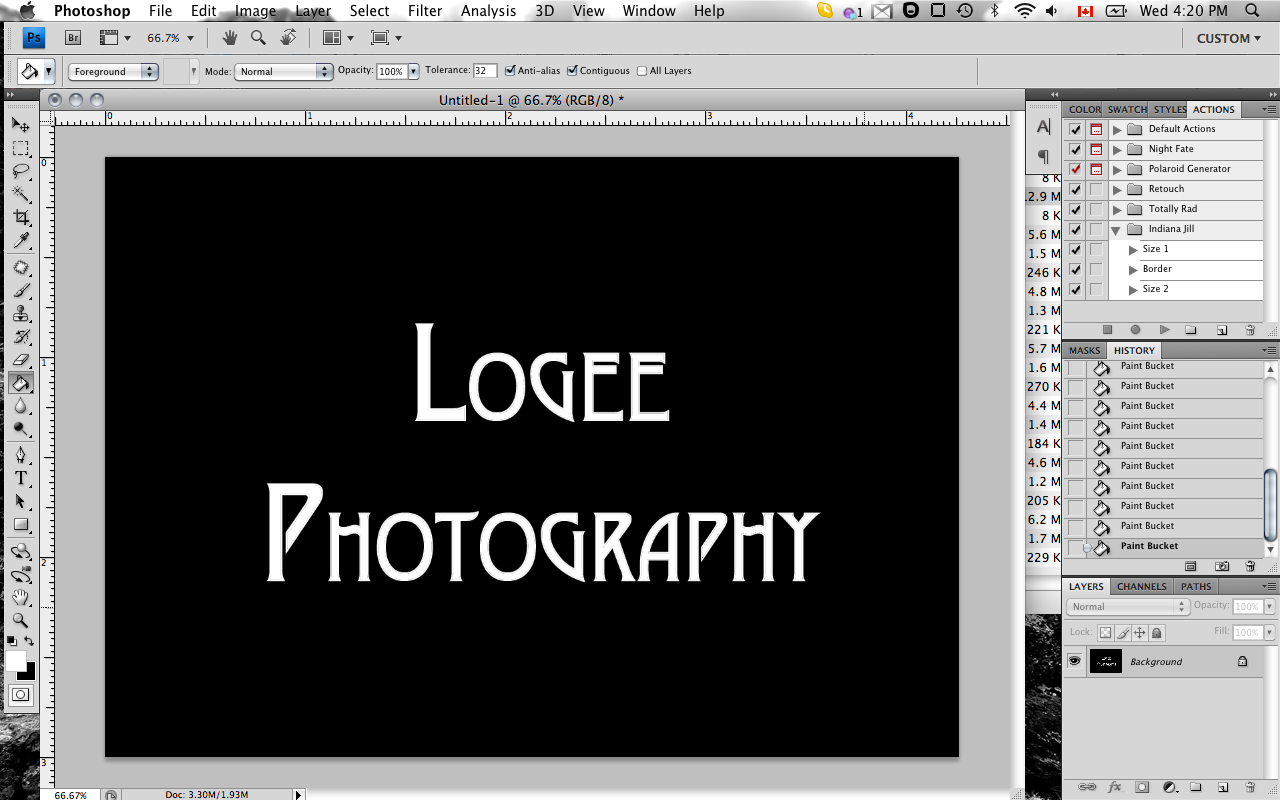Open the CUSTOM workspace switcher
The width and height of the screenshot is (1280, 800).
tap(1228, 38)
